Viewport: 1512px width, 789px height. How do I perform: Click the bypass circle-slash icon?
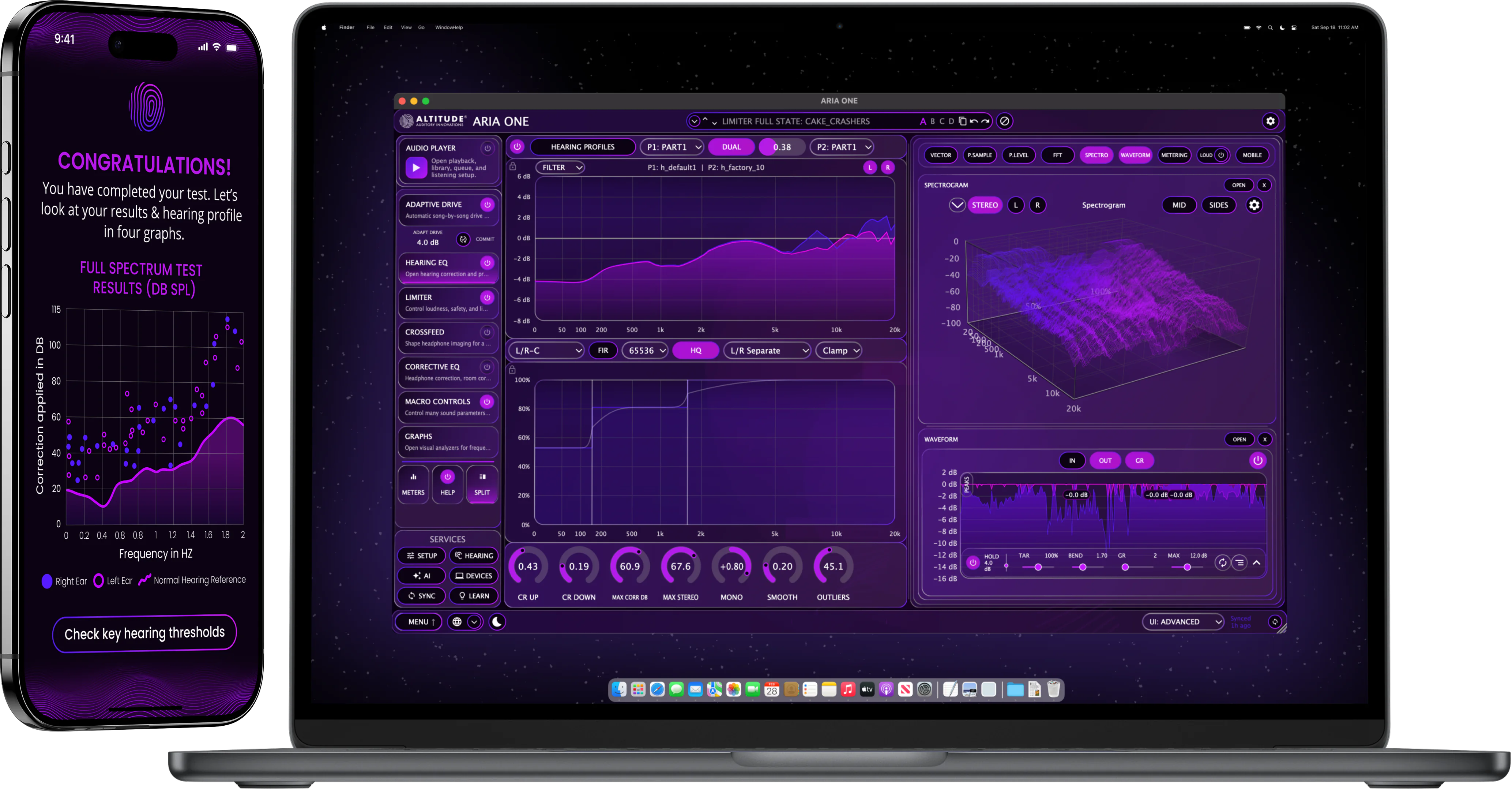pyautogui.click(x=1005, y=121)
